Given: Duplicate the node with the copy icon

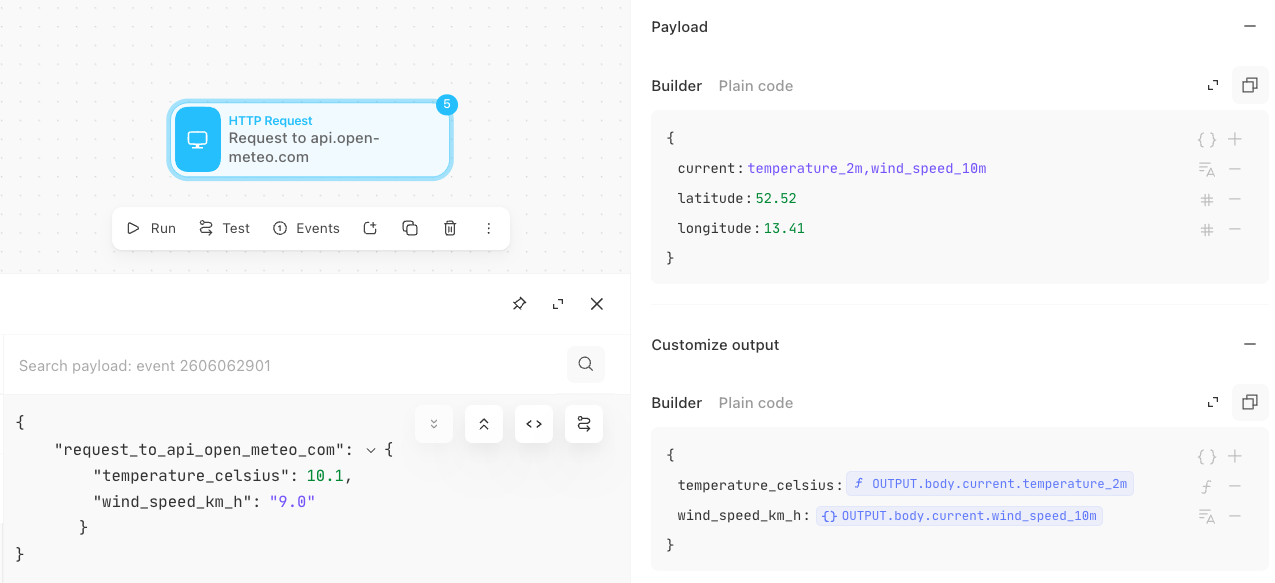Looking at the screenshot, I should point(410,228).
